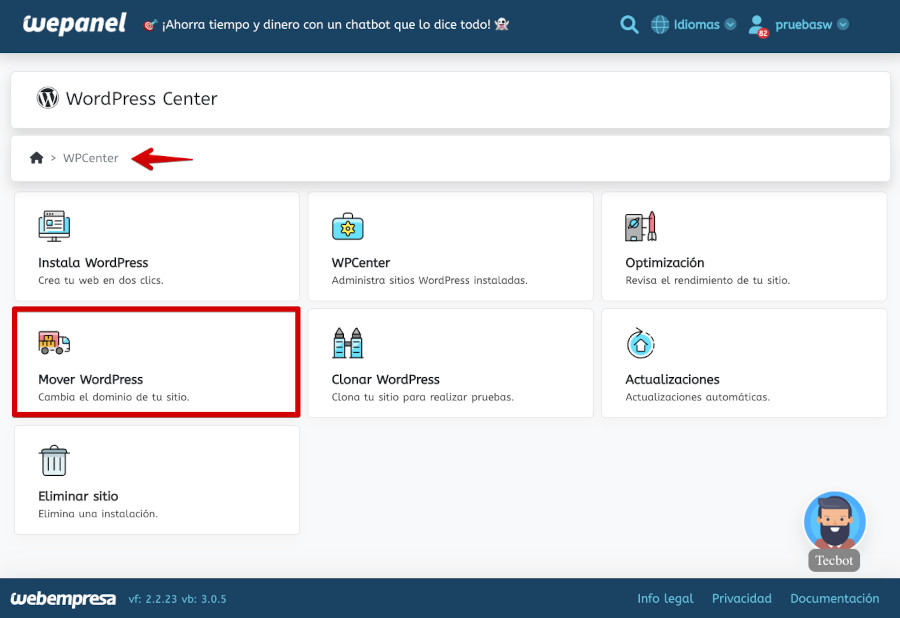Expand the Idiomas language dropdown arrow
The image size is (900, 618).
coord(730,25)
